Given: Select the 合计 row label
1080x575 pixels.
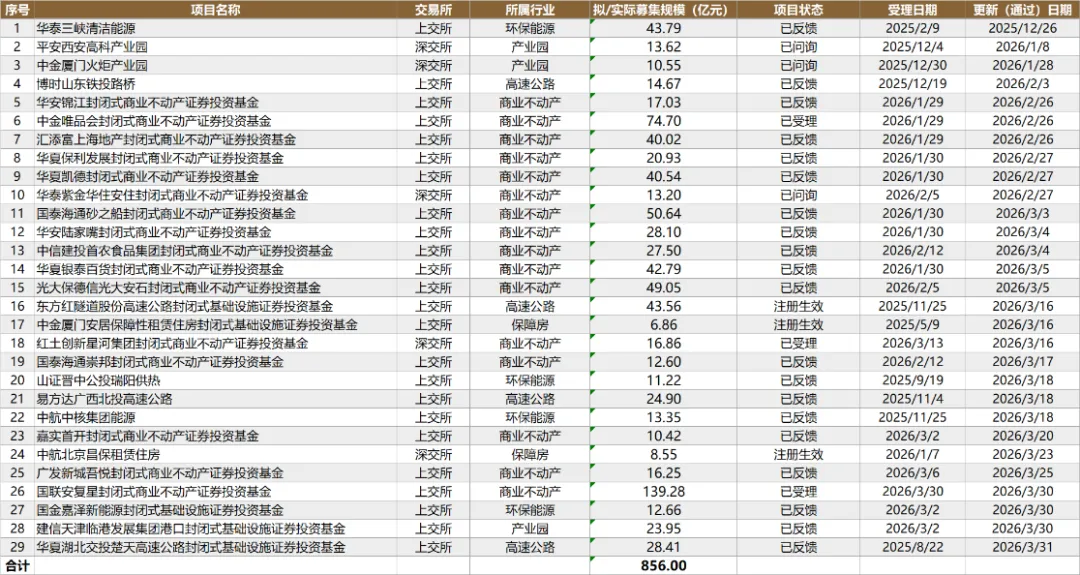Looking at the screenshot, I should point(17,565).
